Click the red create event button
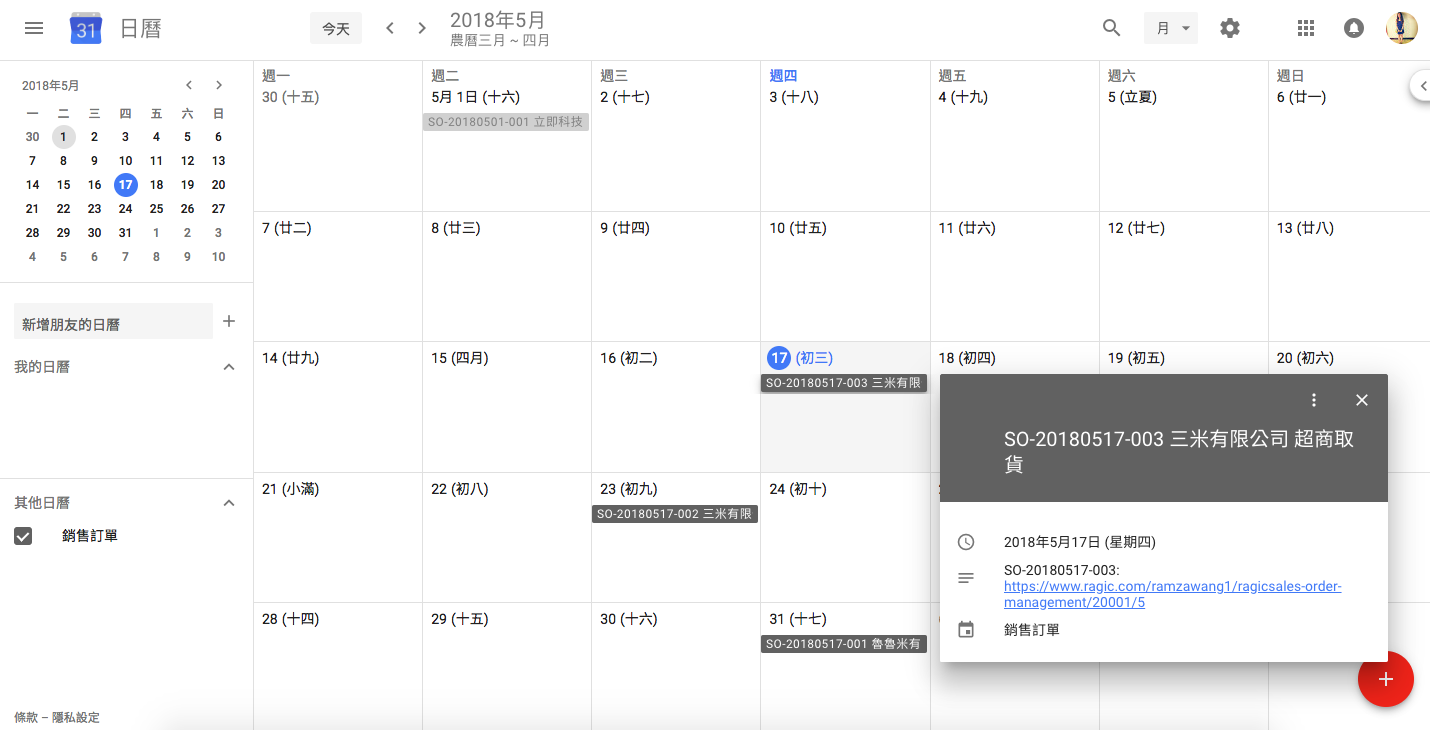 pos(1385,679)
